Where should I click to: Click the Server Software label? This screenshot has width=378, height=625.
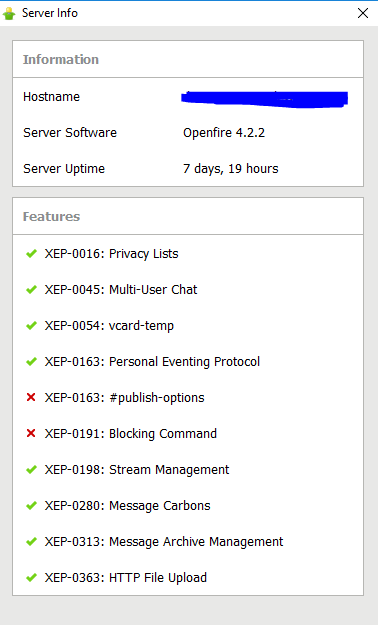tap(70, 133)
